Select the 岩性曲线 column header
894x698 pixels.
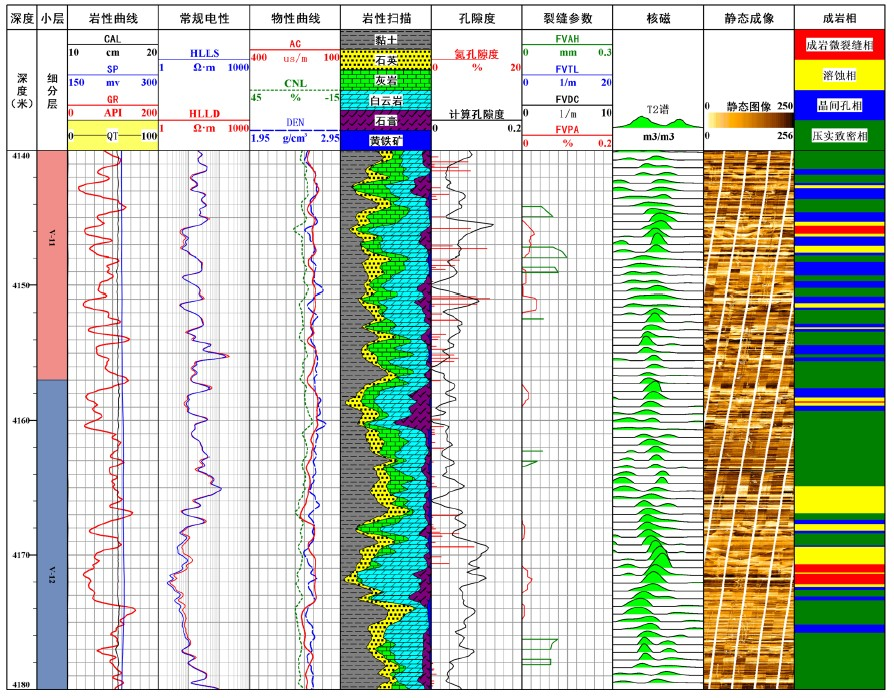pos(112,19)
